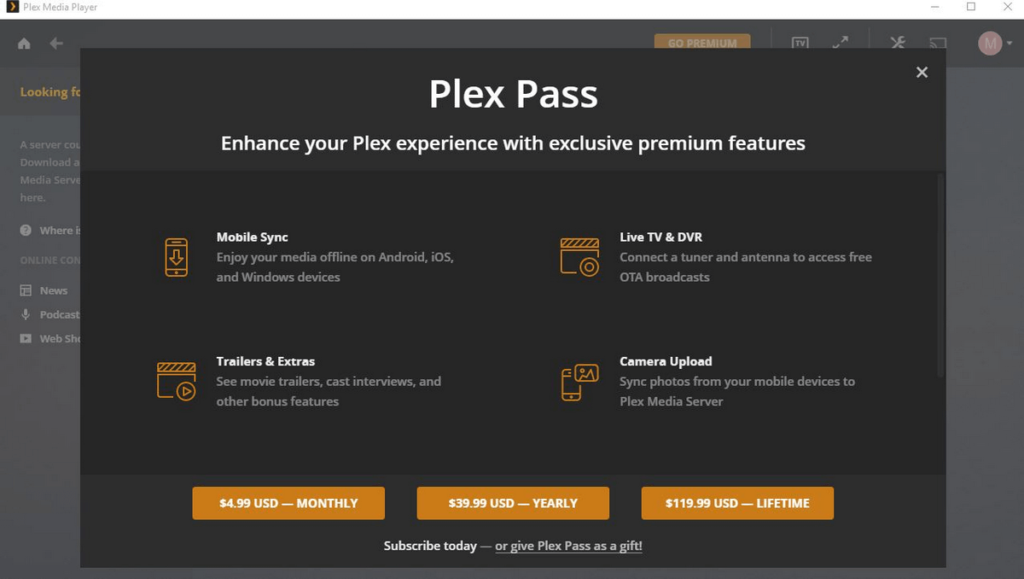Click the Camera Upload feature icon
This screenshot has width=1024, height=579.
(580, 382)
